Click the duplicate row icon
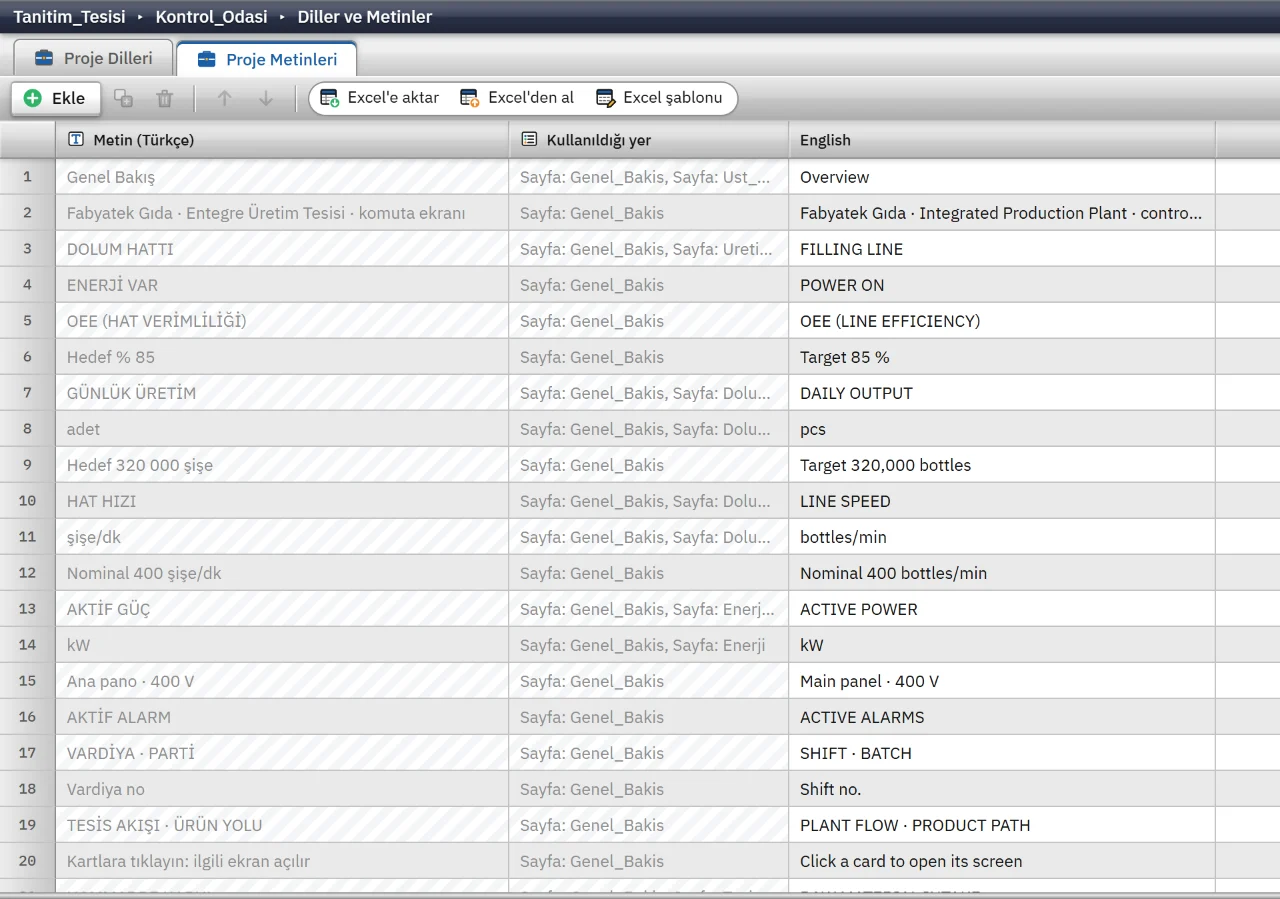 (123, 98)
